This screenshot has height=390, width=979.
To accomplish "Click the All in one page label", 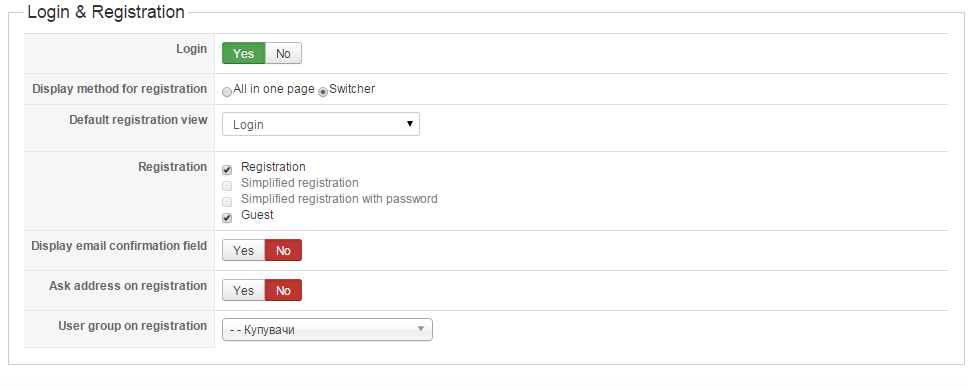I will pos(274,89).
